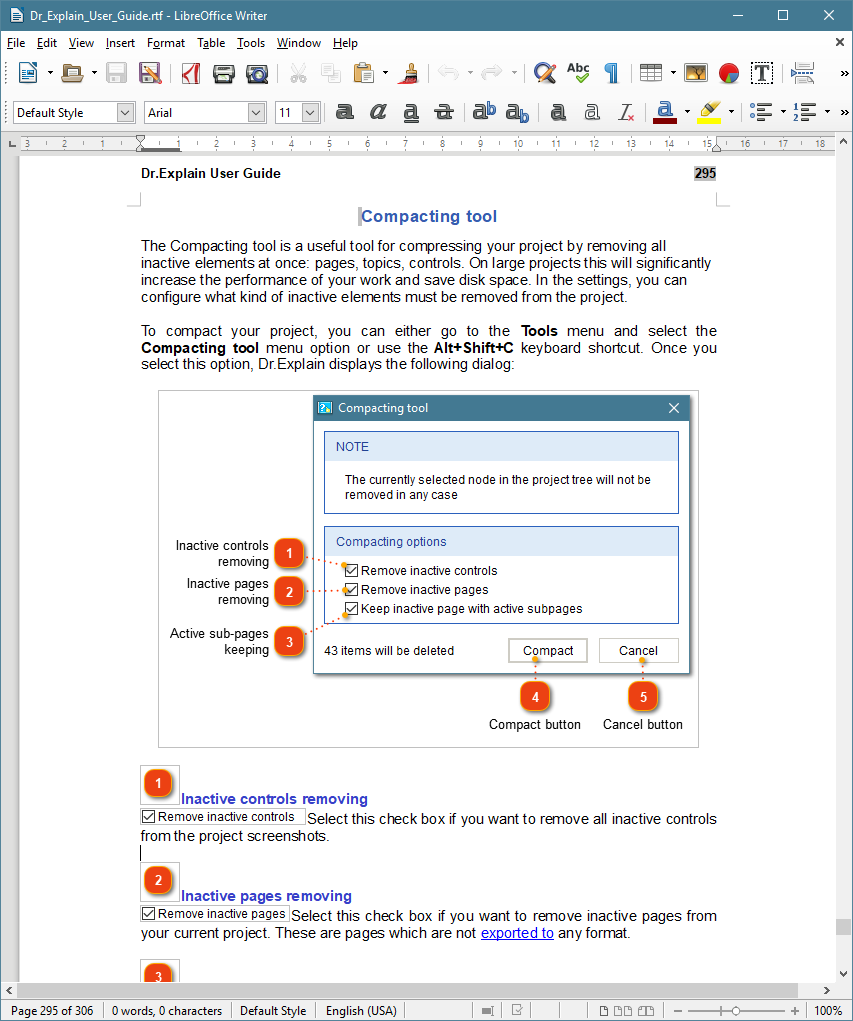The width and height of the screenshot is (853, 1021).
Task: Open the Arial font name dropdown
Action: pos(257,113)
